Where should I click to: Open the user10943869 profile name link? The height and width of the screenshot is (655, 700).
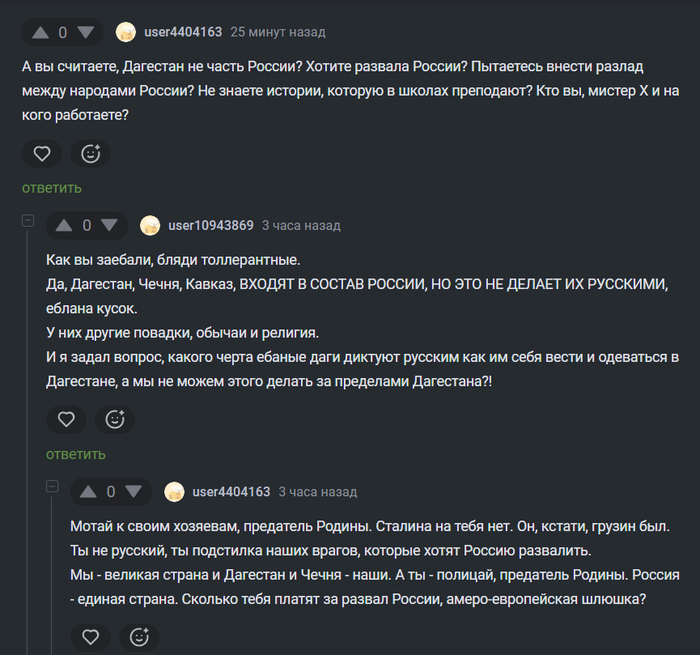[211, 225]
